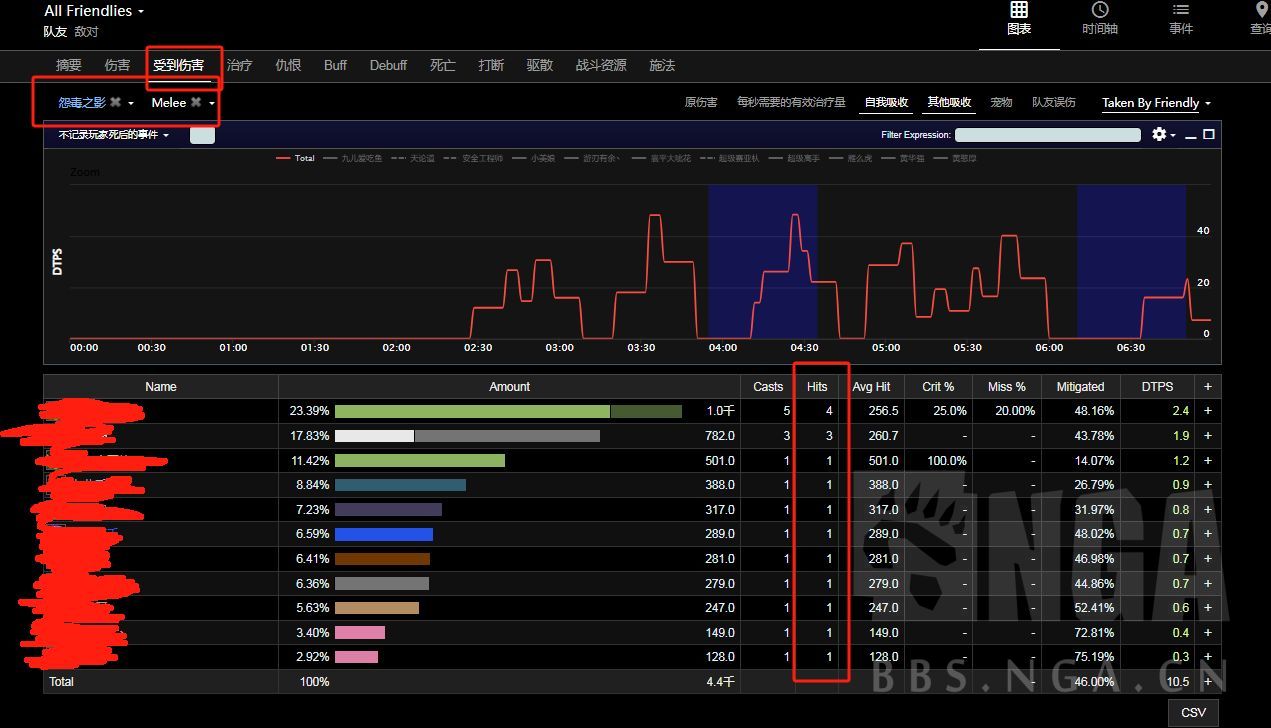Switch to the 时间轴 timeline view
The width and height of the screenshot is (1271, 728).
click(x=1099, y=18)
